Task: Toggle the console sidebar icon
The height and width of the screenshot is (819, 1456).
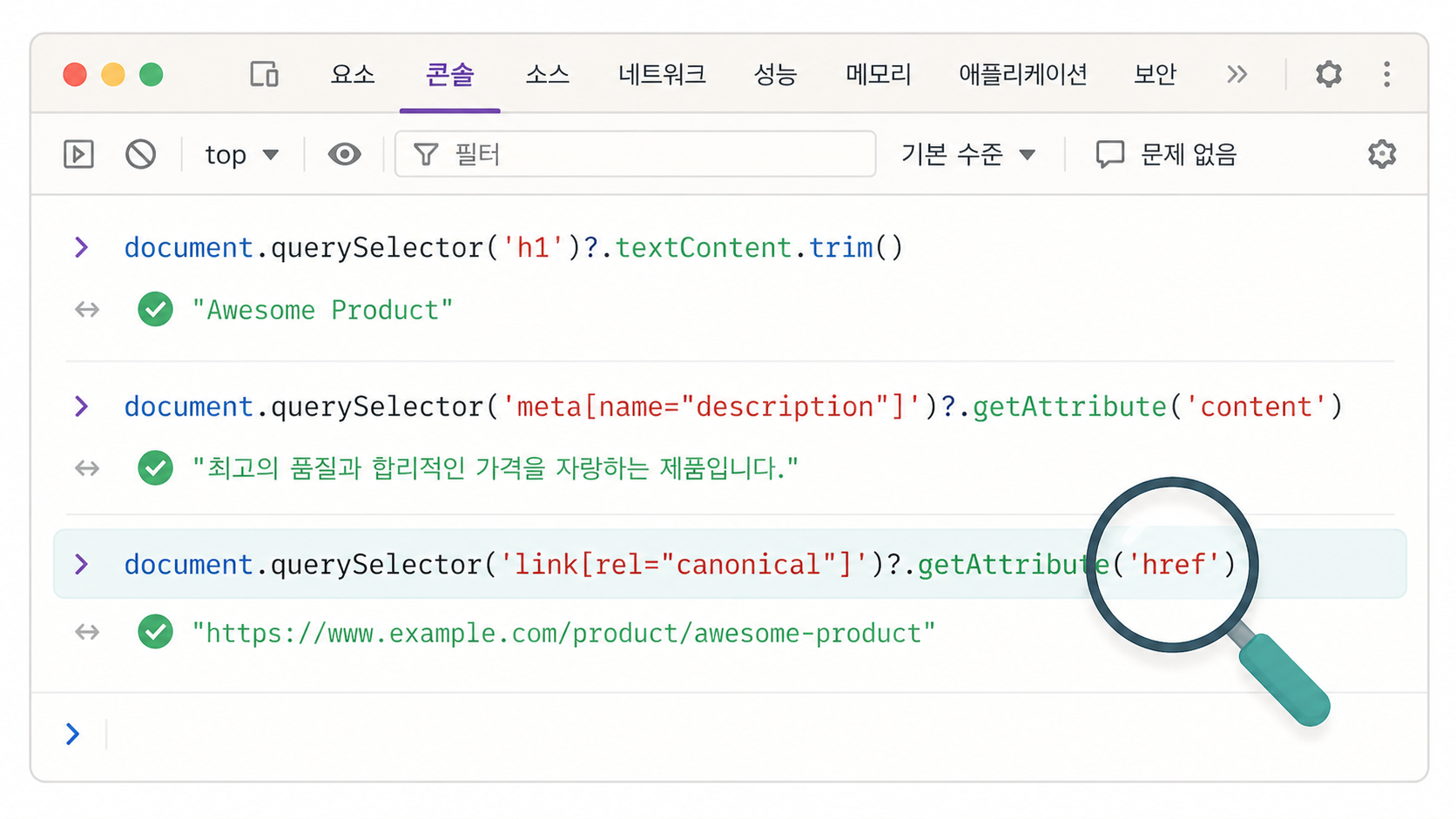Action: (78, 154)
